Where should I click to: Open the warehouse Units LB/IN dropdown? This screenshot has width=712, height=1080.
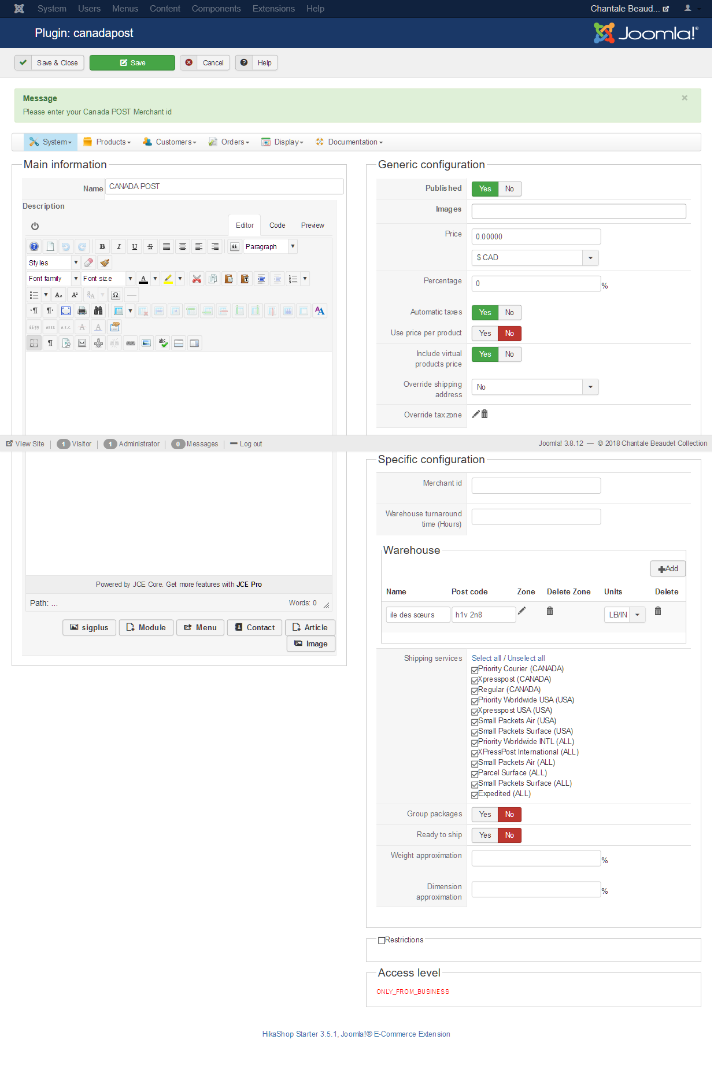pos(625,614)
